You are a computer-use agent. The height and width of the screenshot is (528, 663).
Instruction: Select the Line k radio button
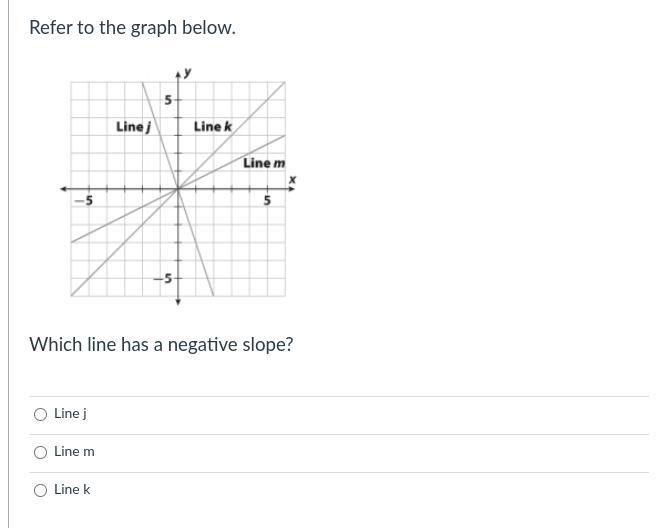(40, 490)
